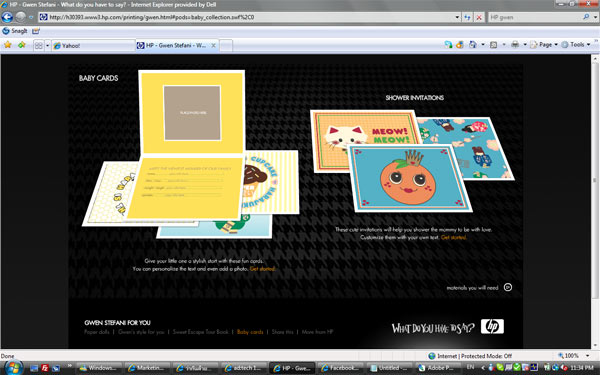Click the Stop loading red X icon
Screen dimensions: 600x375
tap(479, 17)
